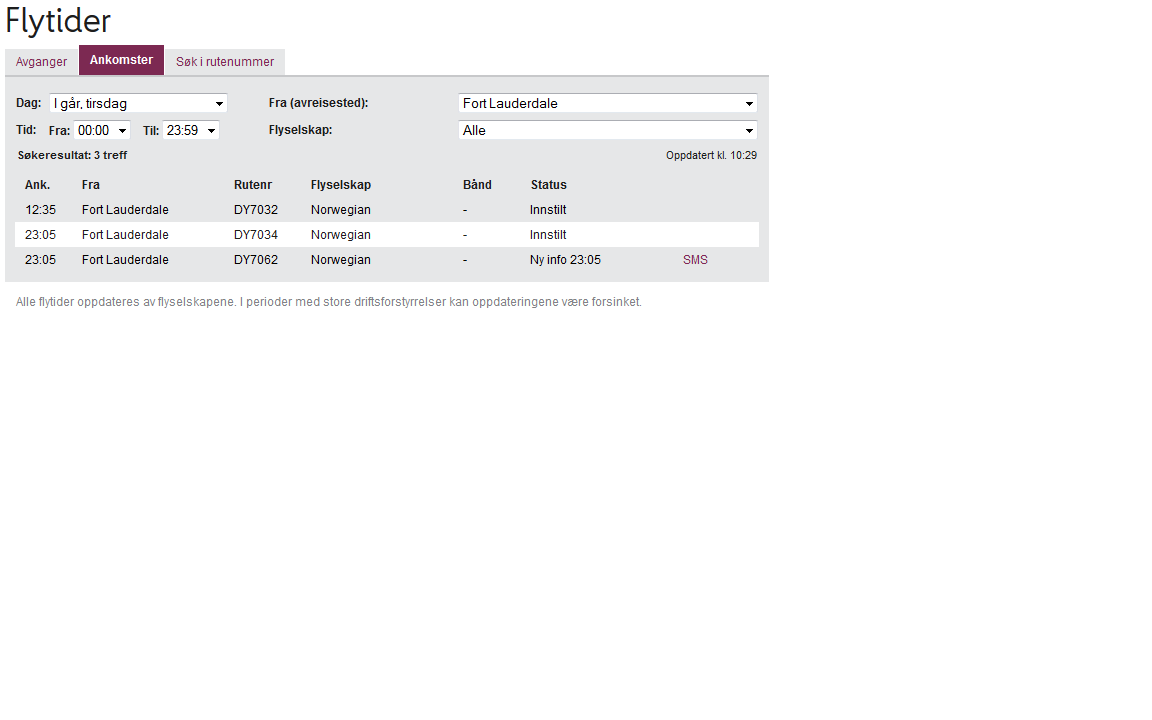Click the Fra column header
Viewport: 1152px width, 720px height.
pyautogui.click(x=91, y=185)
